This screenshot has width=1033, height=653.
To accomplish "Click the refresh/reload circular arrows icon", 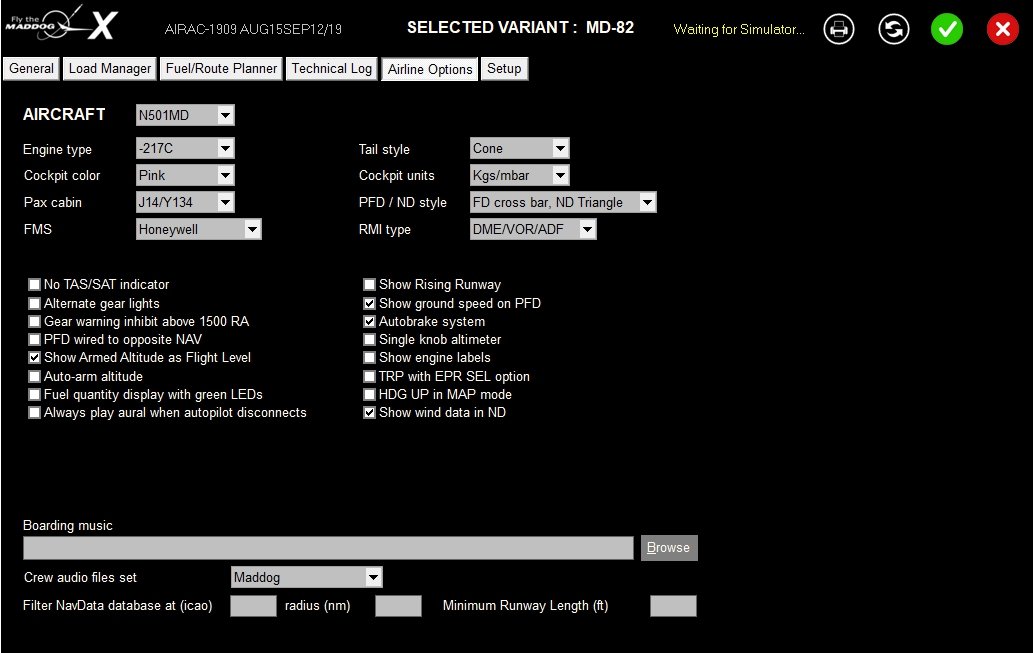I will 893,30.
